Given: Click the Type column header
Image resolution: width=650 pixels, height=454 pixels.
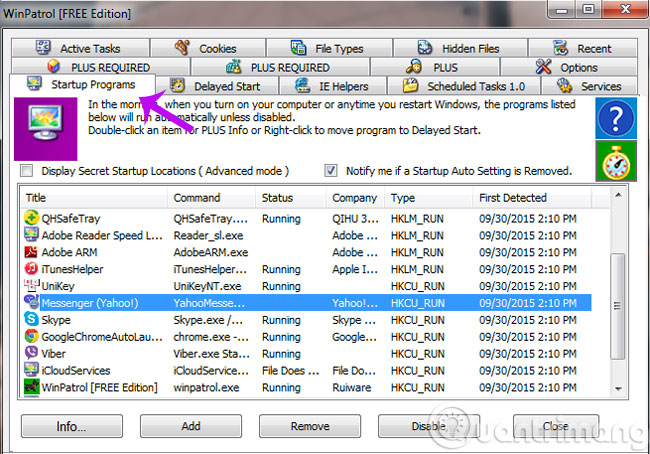Looking at the screenshot, I should tap(429, 198).
